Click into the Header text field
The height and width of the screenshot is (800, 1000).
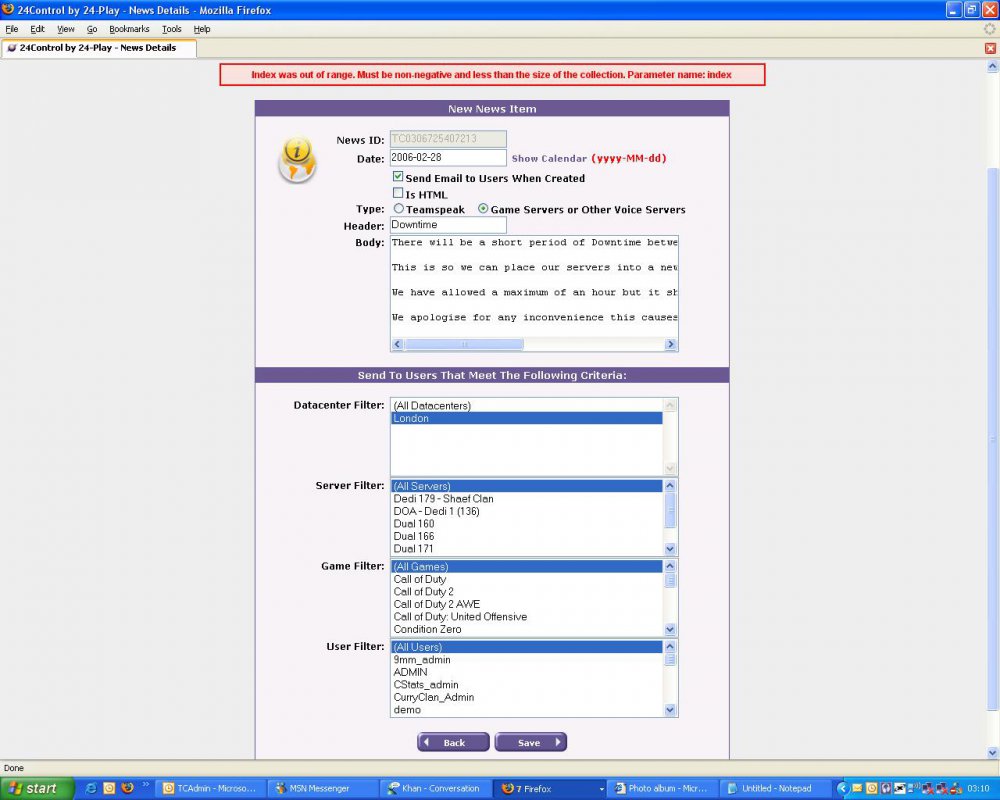click(448, 225)
